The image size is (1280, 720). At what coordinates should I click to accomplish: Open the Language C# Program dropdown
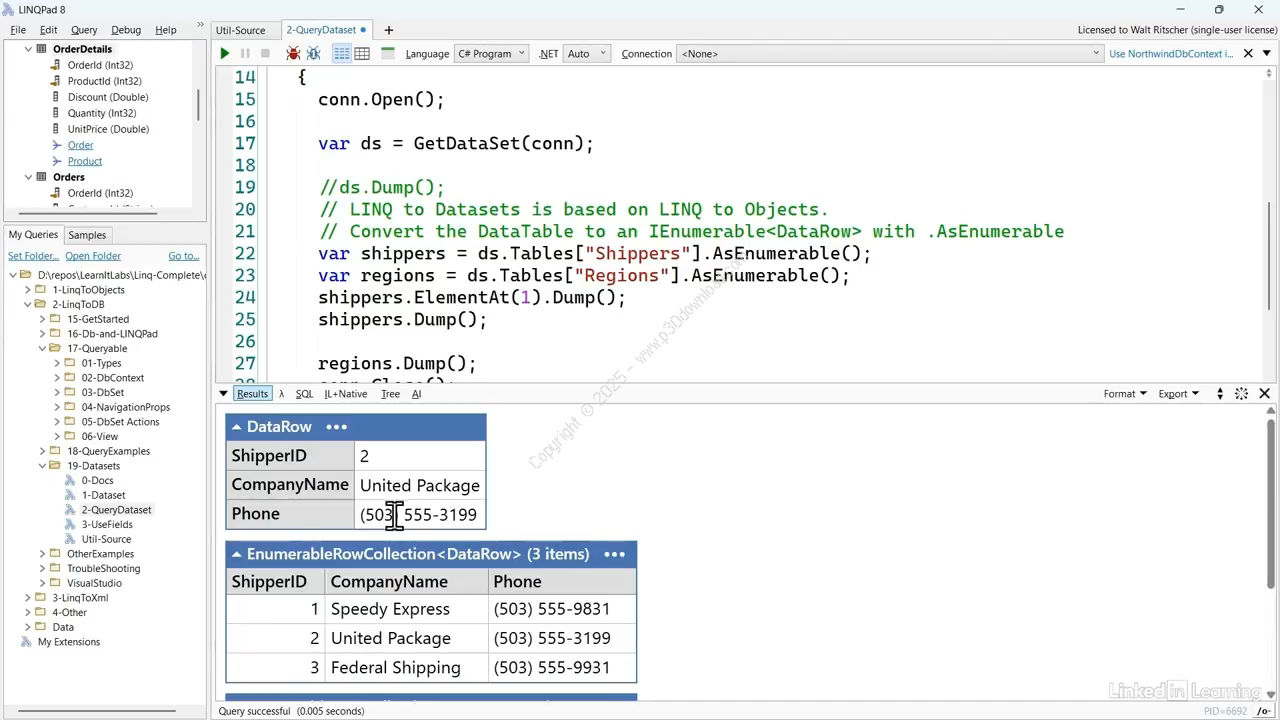pyautogui.click(x=491, y=54)
